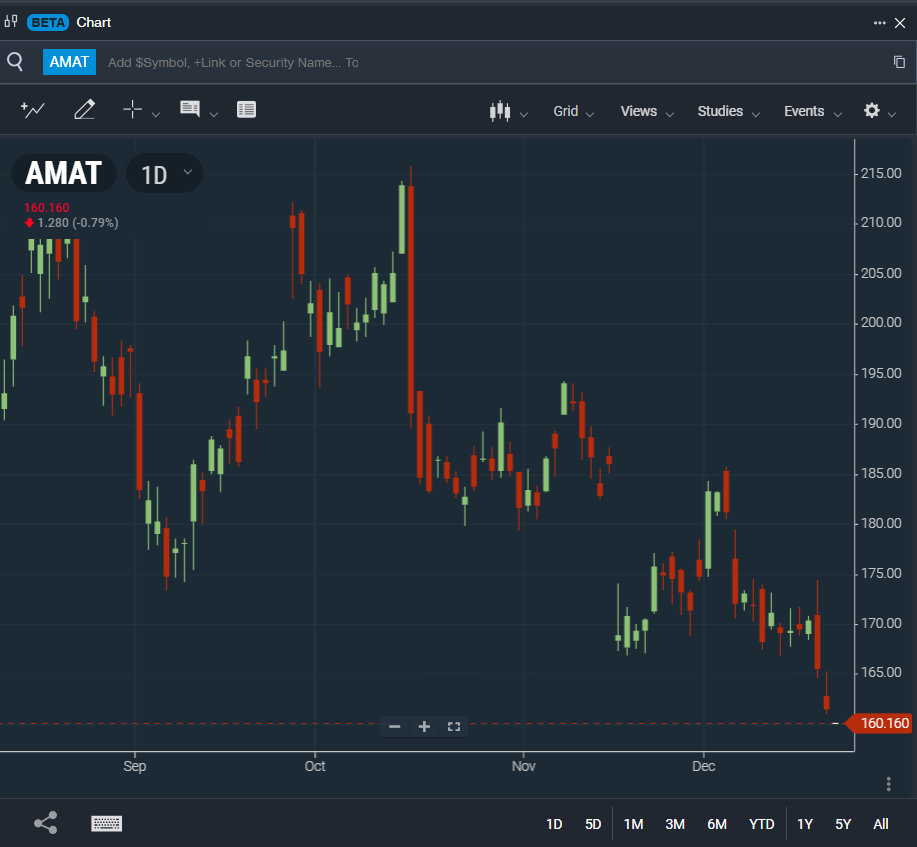917x847 pixels.
Task: Select the 1D time range
Action: click(554, 824)
